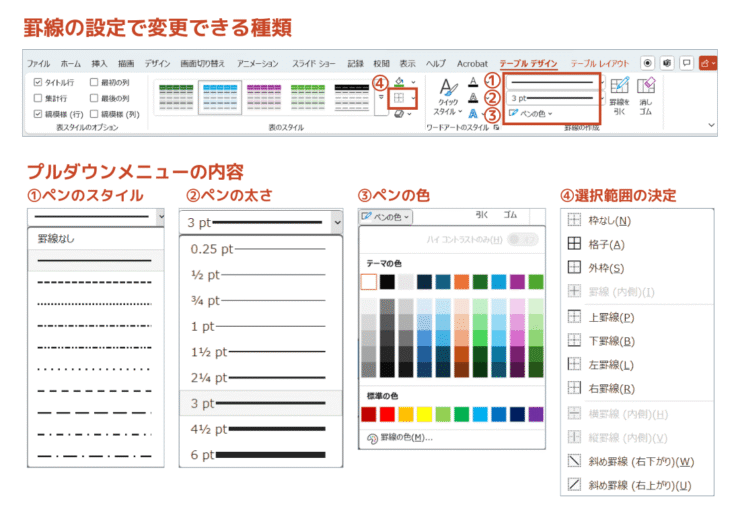Select the 2¼ pt pen weight

(x=261, y=378)
